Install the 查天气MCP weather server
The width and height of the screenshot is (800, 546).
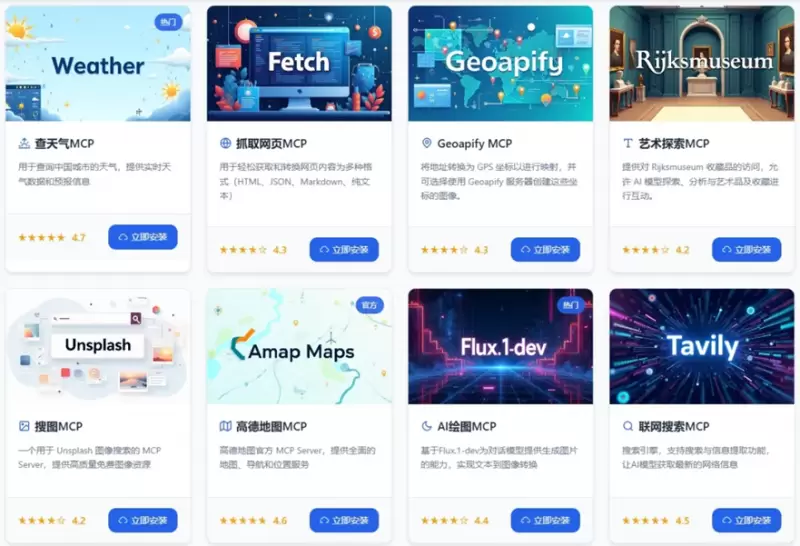143,237
